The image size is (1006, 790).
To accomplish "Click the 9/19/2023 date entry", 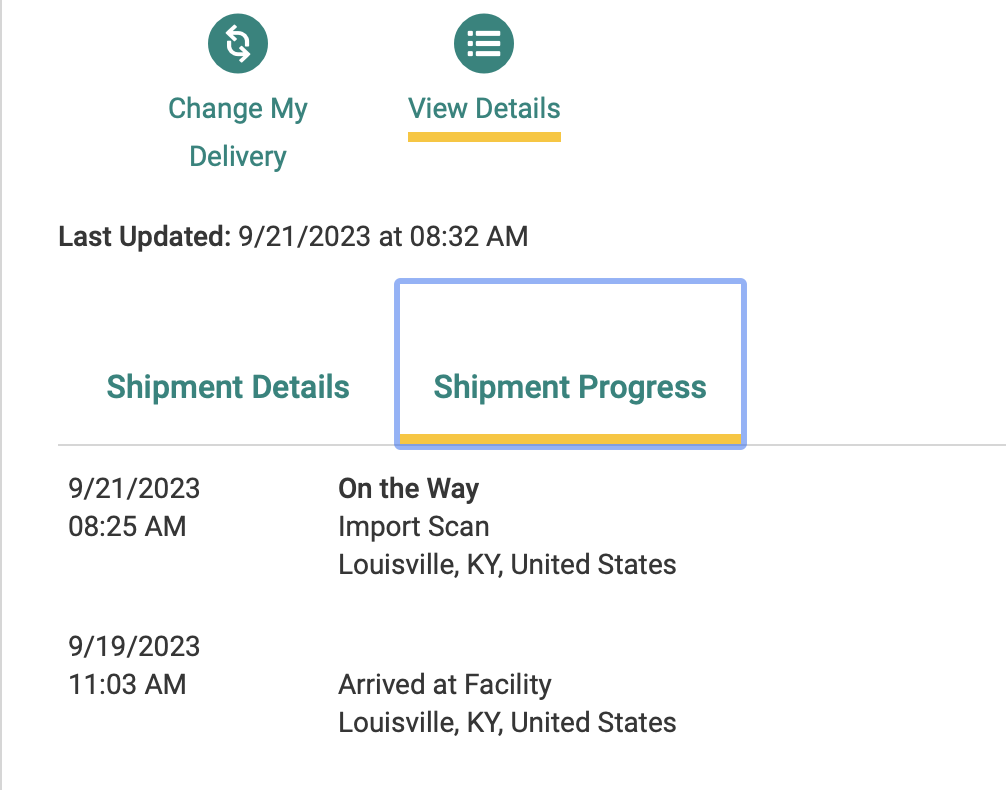I will tap(134, 646).
